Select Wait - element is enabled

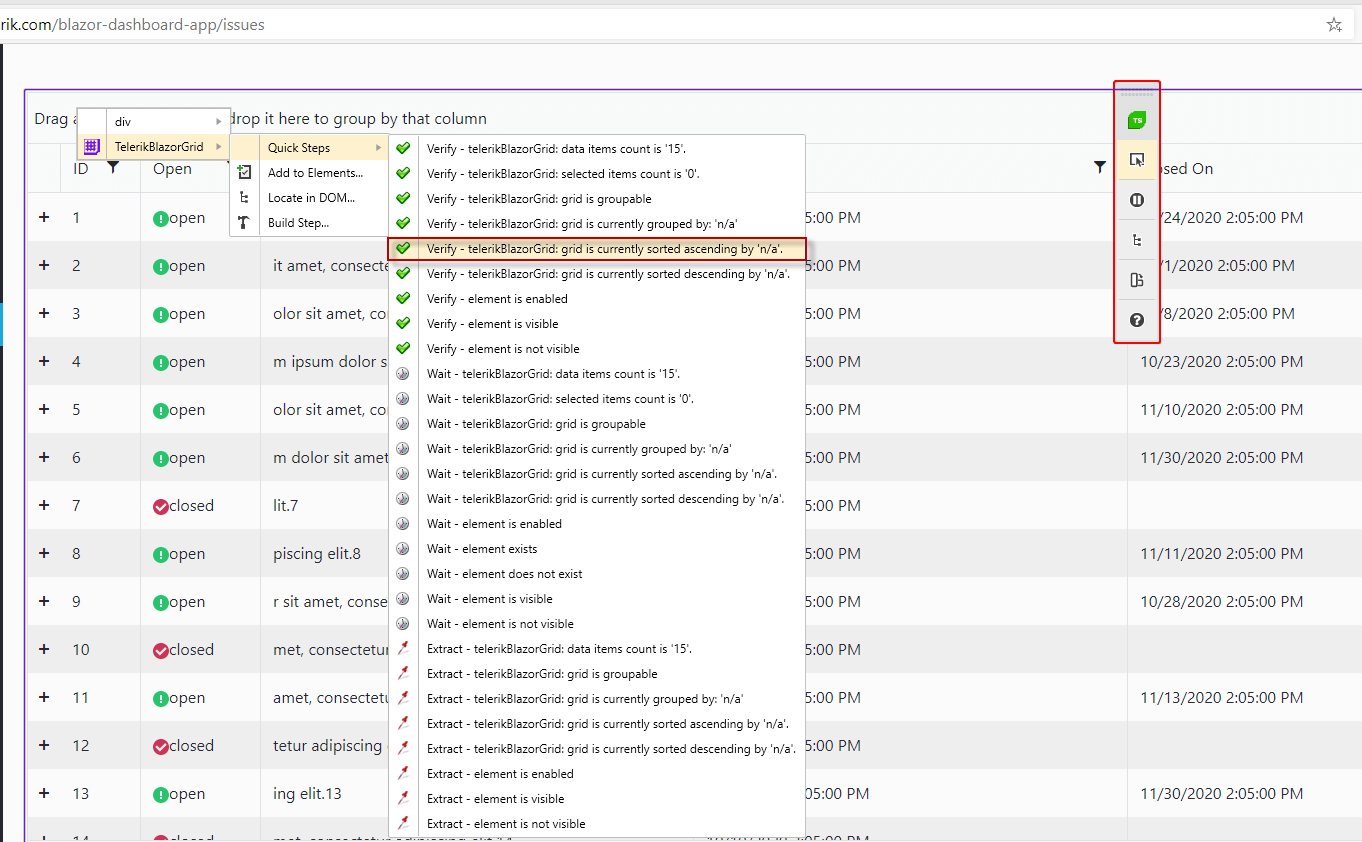click(x=597, y=523)
